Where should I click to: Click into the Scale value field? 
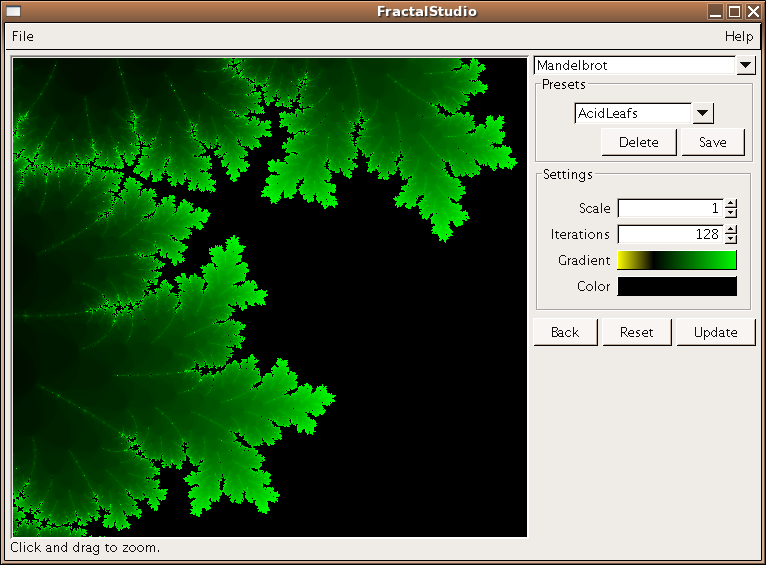[670, 208]
